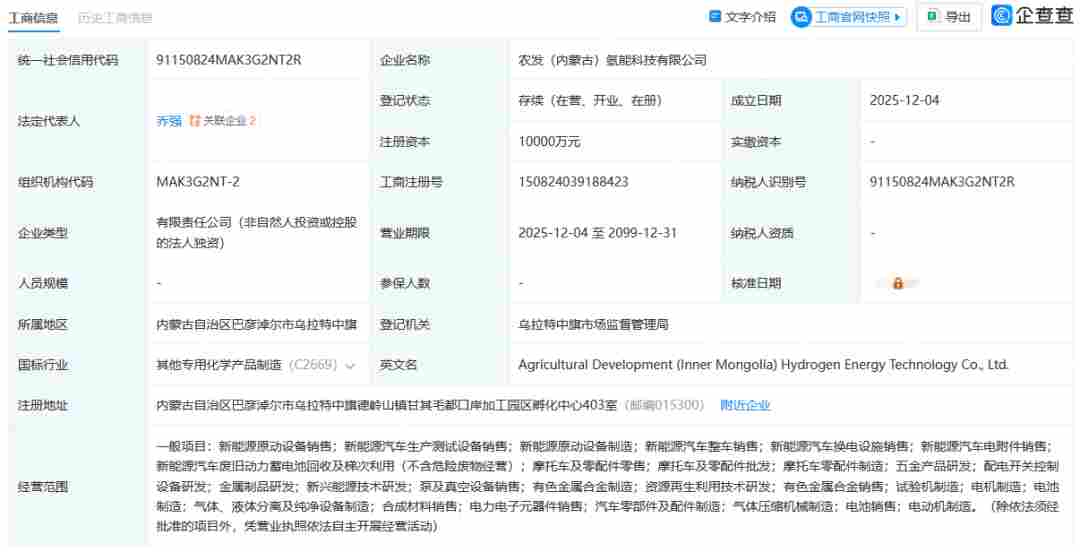Select registration number 150824039188423
This screenshot has width=1080, height=552.
pos(573,182)
